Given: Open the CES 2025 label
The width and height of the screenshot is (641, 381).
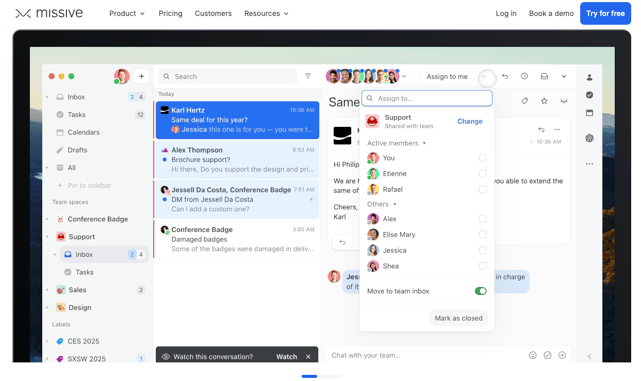Looking at the screenshot, I should [x=83, y=341].
